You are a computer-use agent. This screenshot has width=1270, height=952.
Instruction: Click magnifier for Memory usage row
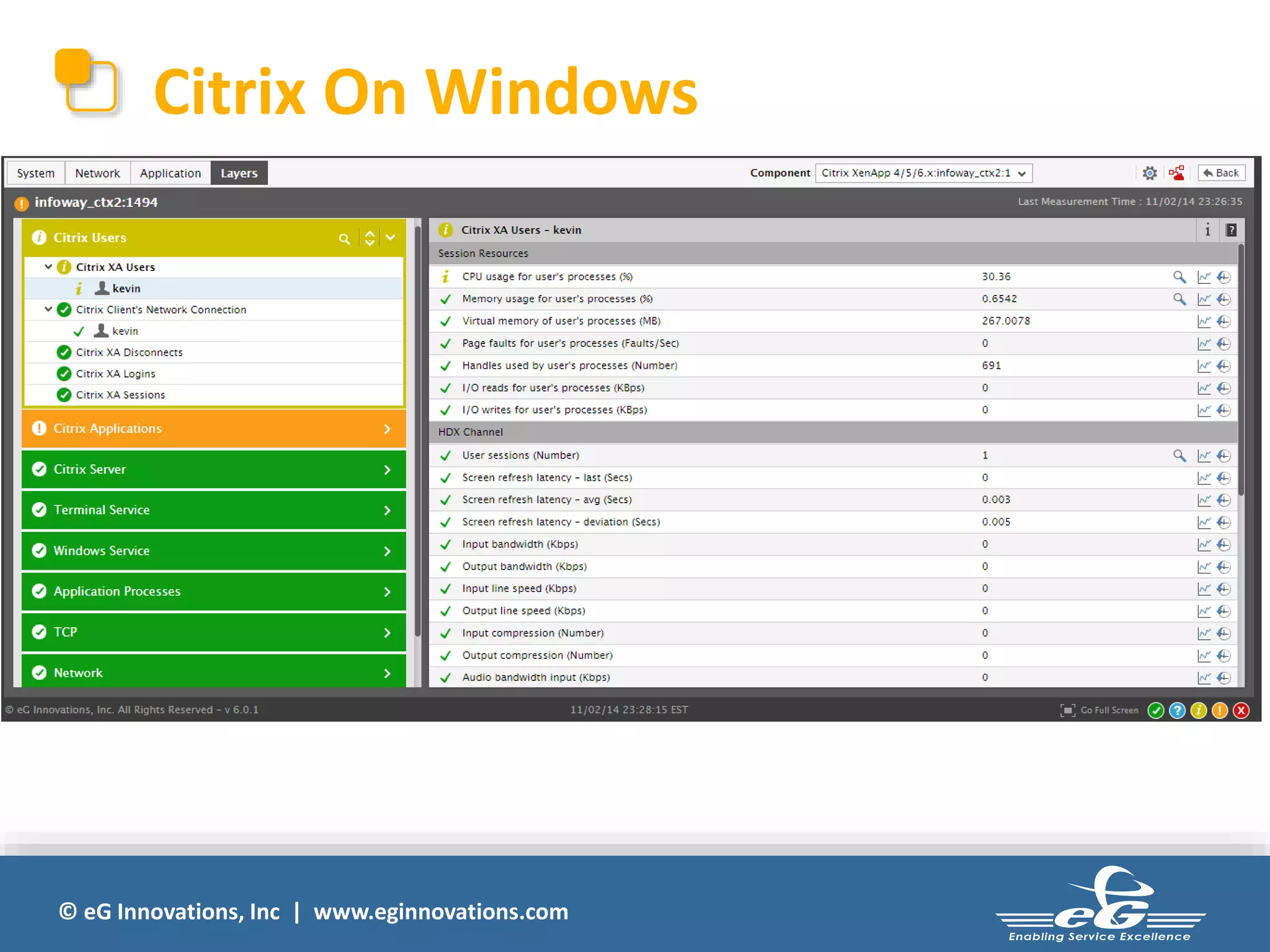pos(1179,299)
